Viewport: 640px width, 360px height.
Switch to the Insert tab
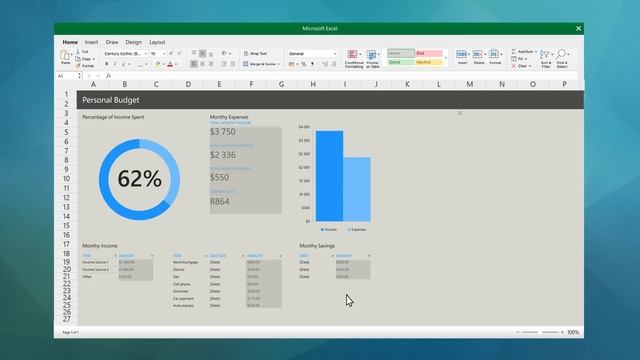(x=91, y=42)
